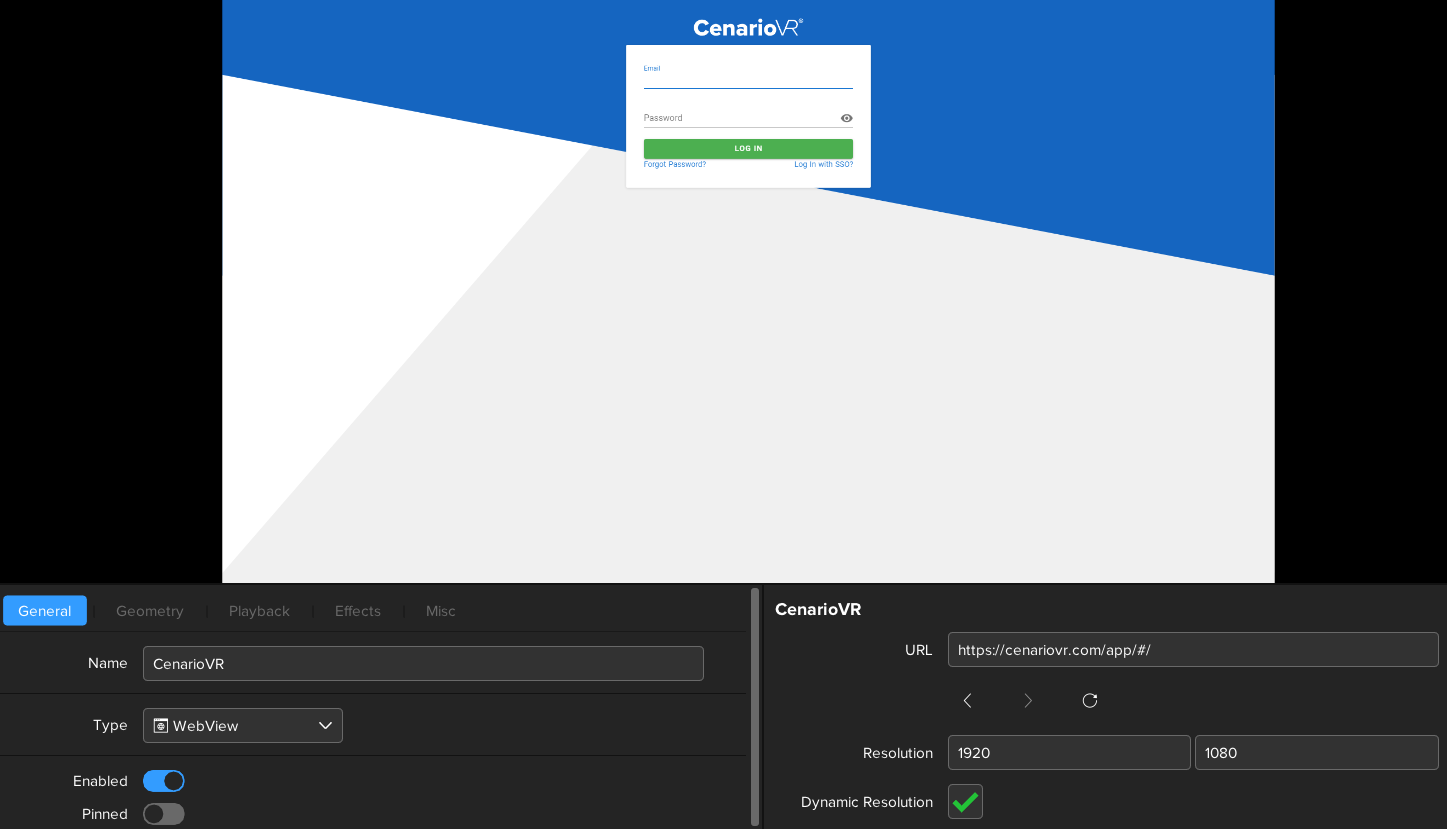Click the browser back arrow icon
Image resolution: width=1447 pixels, height=829 pixels.
(967, 701)
